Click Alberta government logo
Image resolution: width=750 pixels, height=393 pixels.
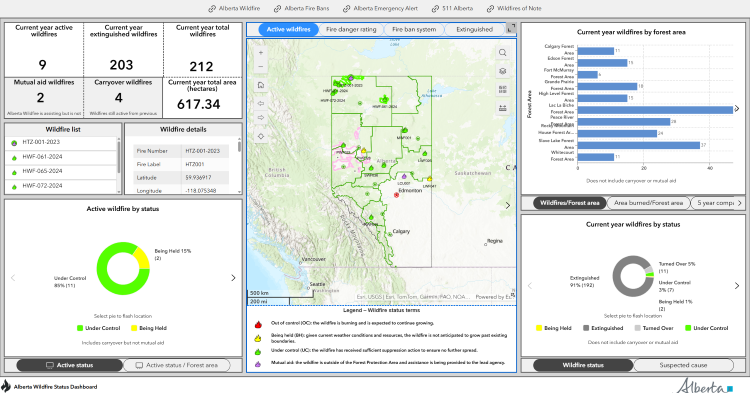coord(704,386)
